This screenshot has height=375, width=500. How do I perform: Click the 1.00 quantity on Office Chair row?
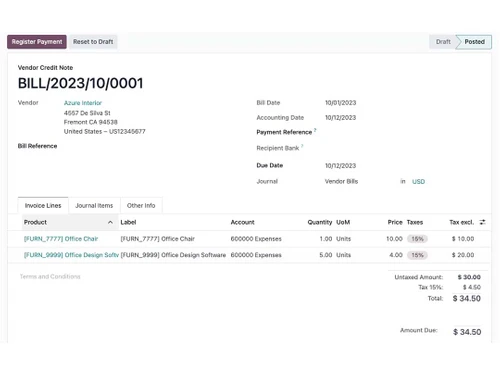coord(326,239)
